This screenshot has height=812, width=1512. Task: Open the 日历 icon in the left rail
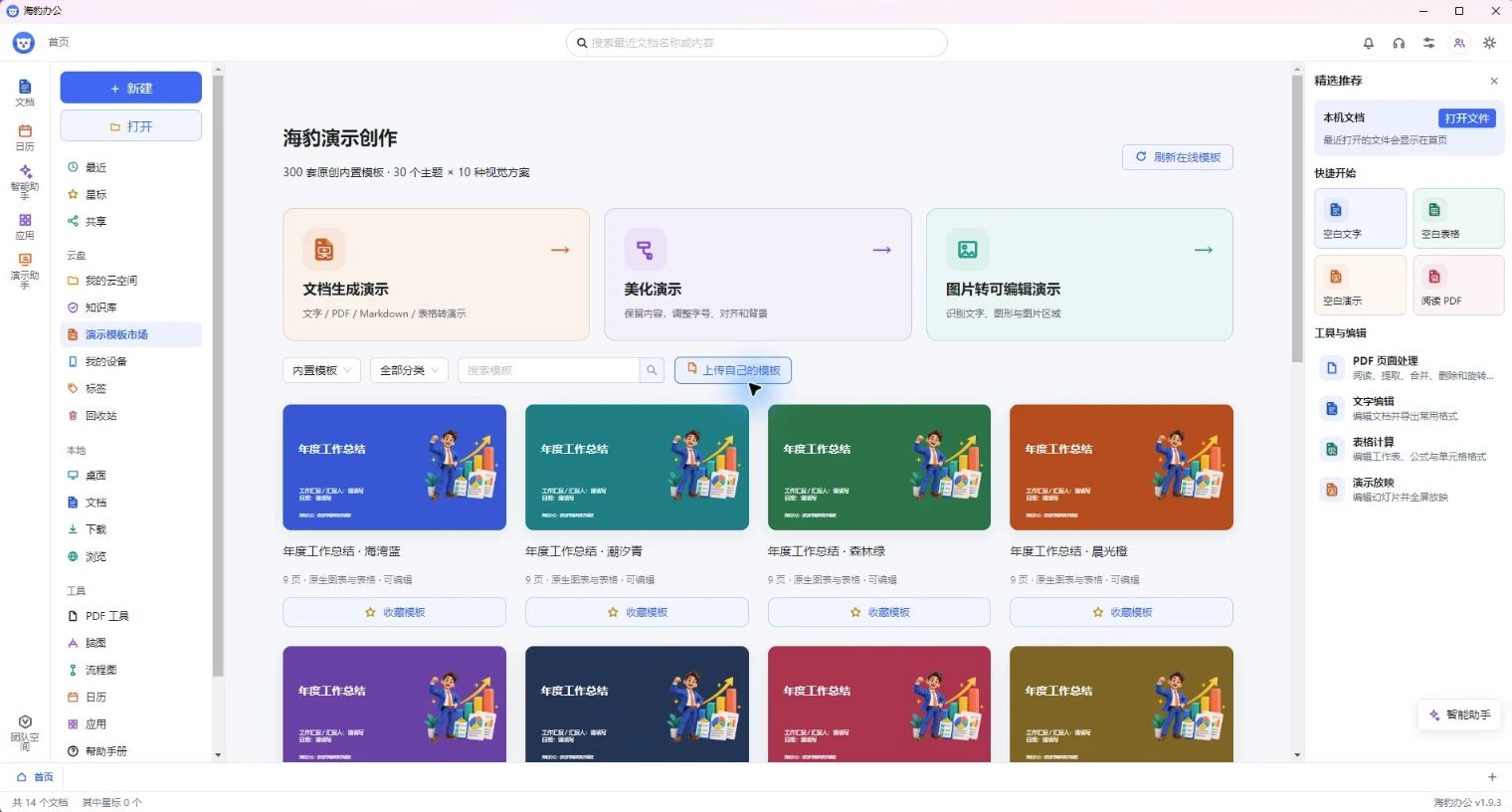pos(25,137)
